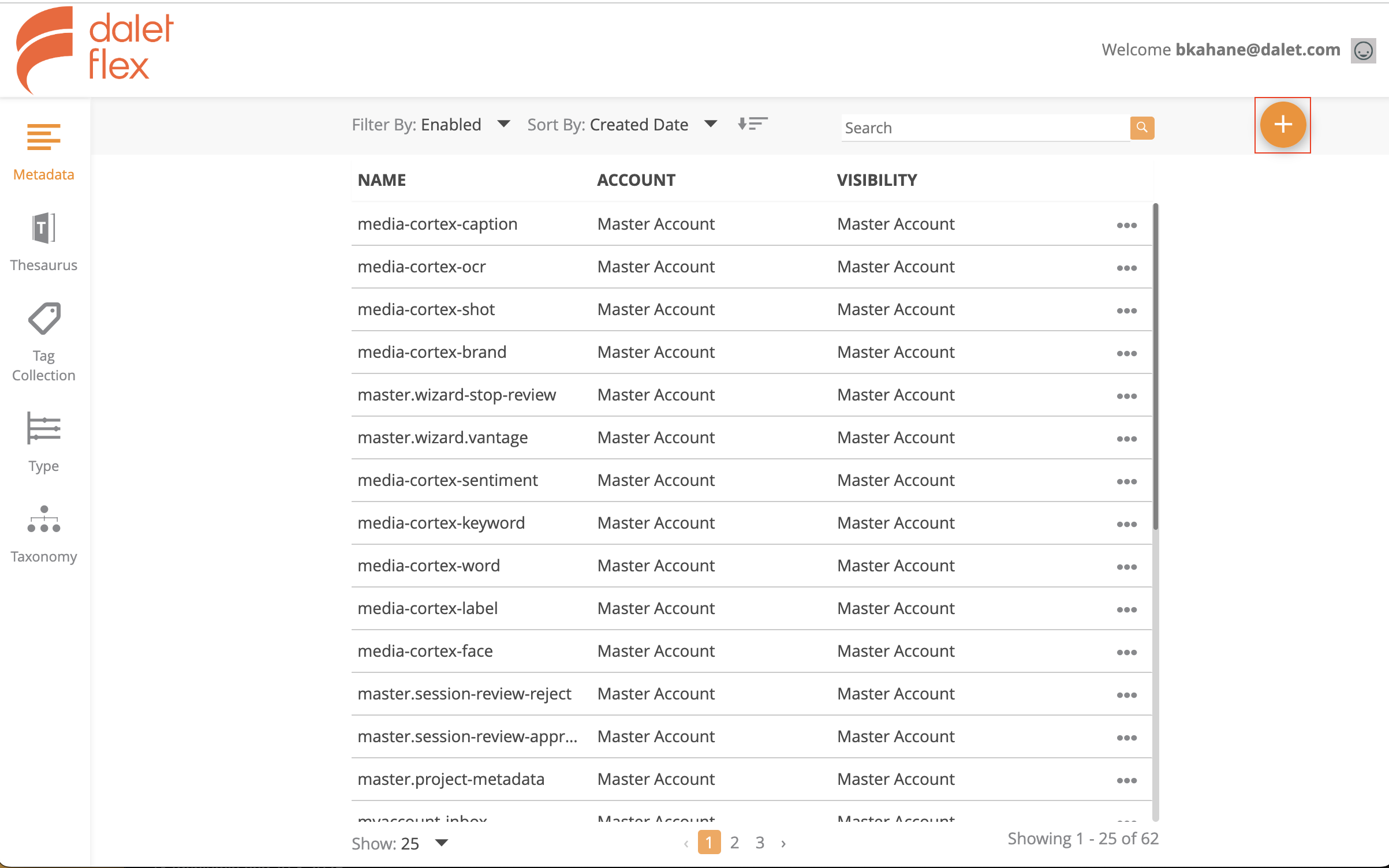Open the Thesaurus sidebar section
This screenshot has height=868, width=1389.
[x=44, y=242]
